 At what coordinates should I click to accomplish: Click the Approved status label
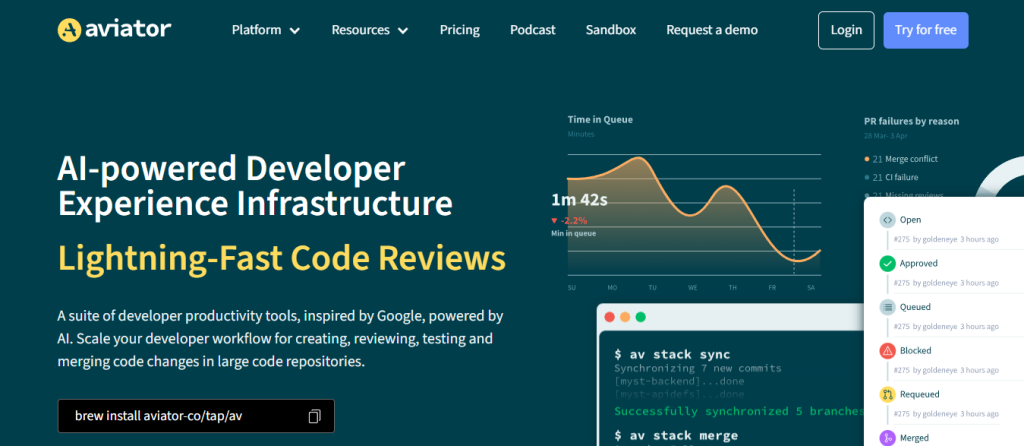918,264
